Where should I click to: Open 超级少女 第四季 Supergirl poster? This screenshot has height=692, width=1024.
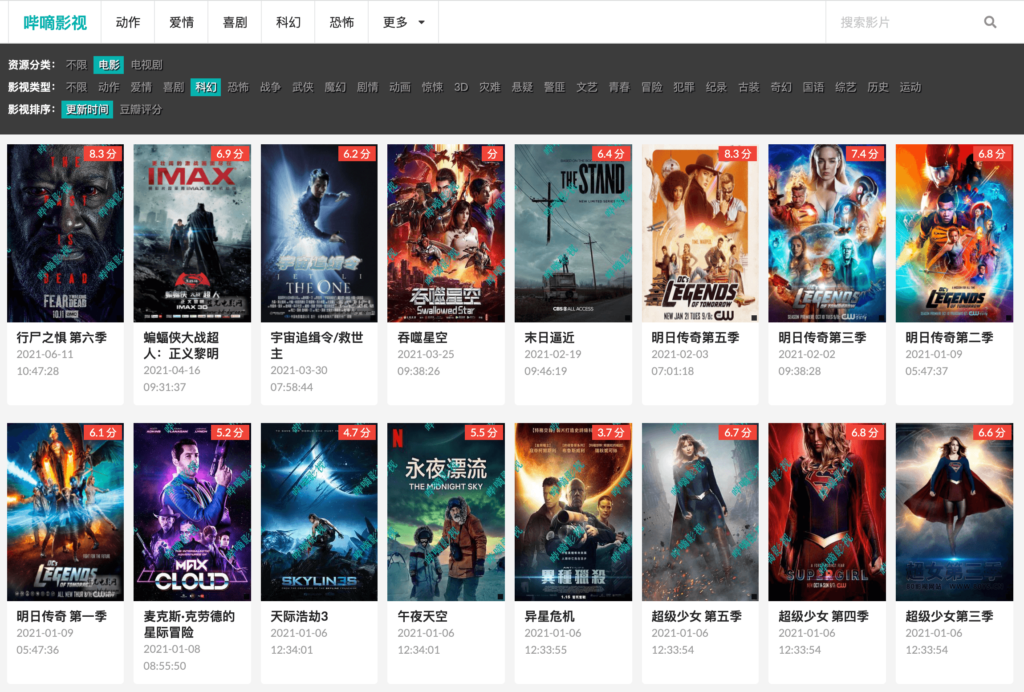point(827,512)
